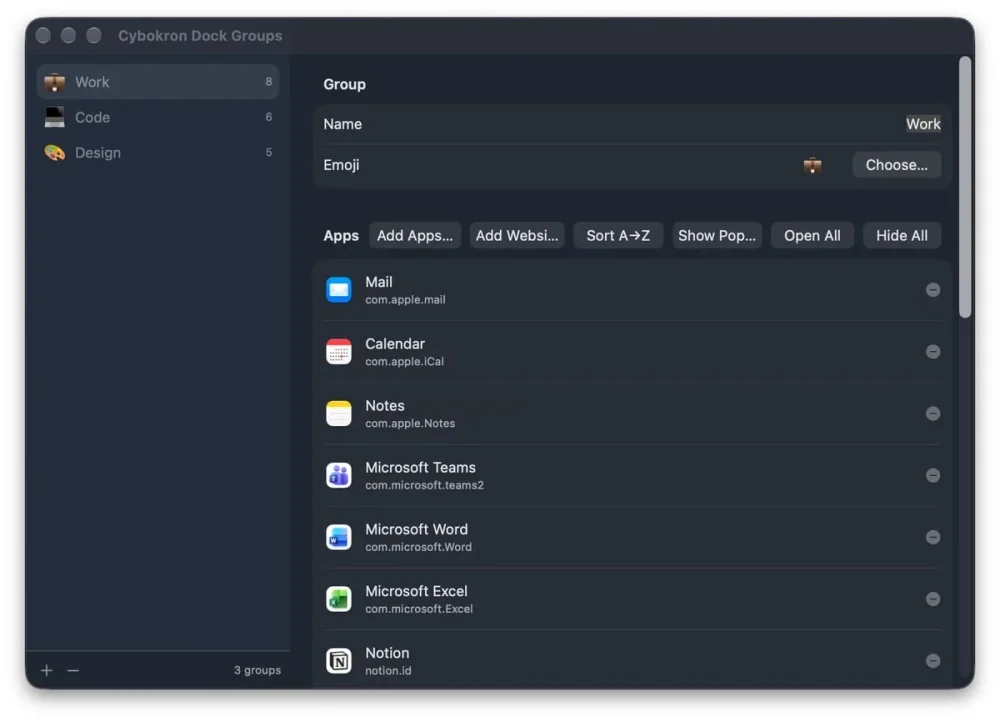Viewport: 1000px width, 722px height.
Task: Select the Design group in sidebar
Action: [x=158, y=152]
